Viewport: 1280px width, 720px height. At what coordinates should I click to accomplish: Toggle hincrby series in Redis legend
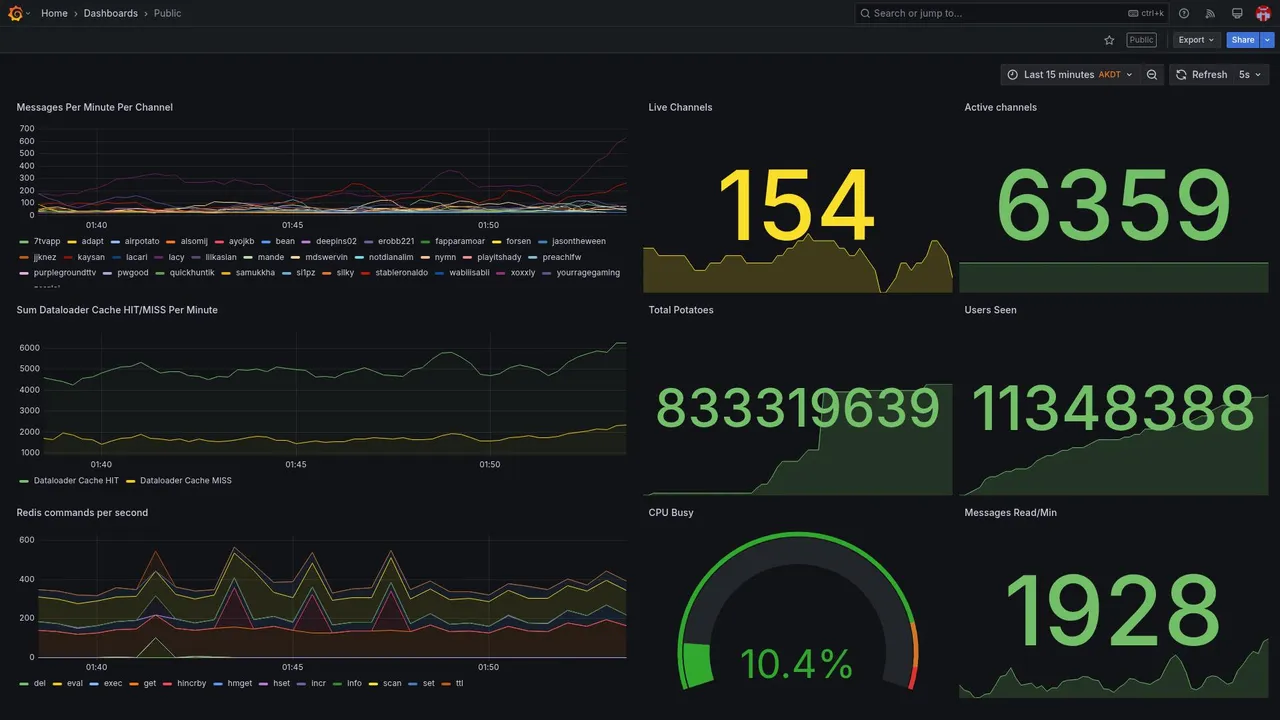point(191,683)
